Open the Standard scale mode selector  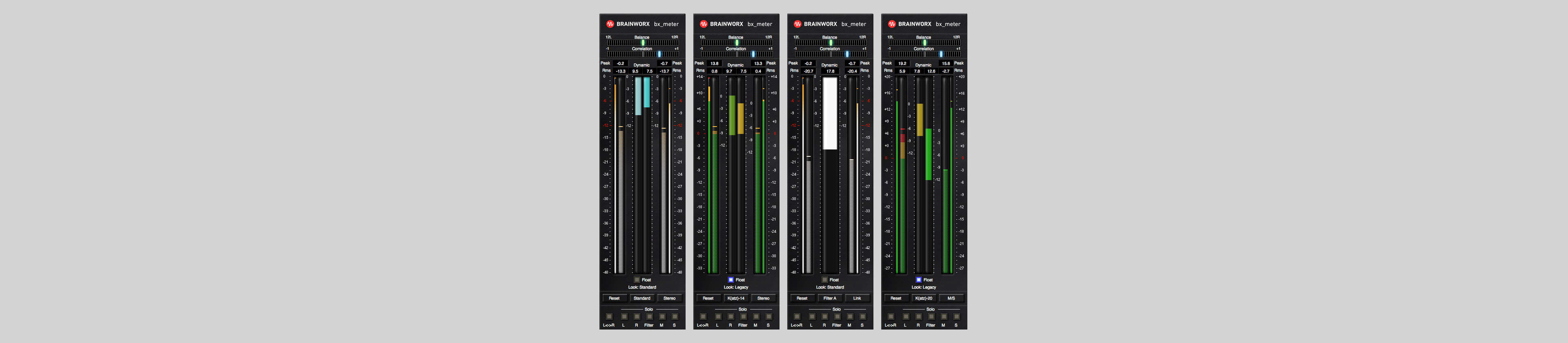(642, 298)
